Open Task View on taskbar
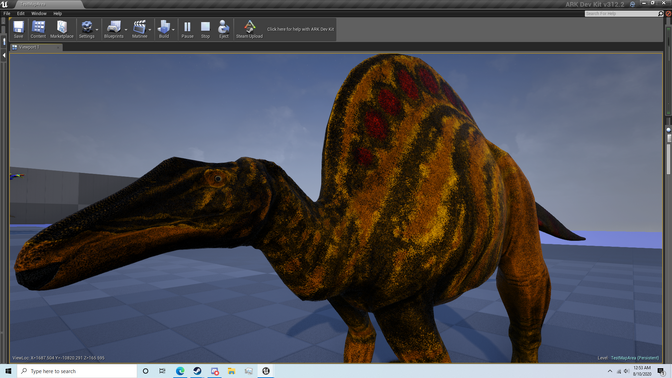 [x=162, y=371]
